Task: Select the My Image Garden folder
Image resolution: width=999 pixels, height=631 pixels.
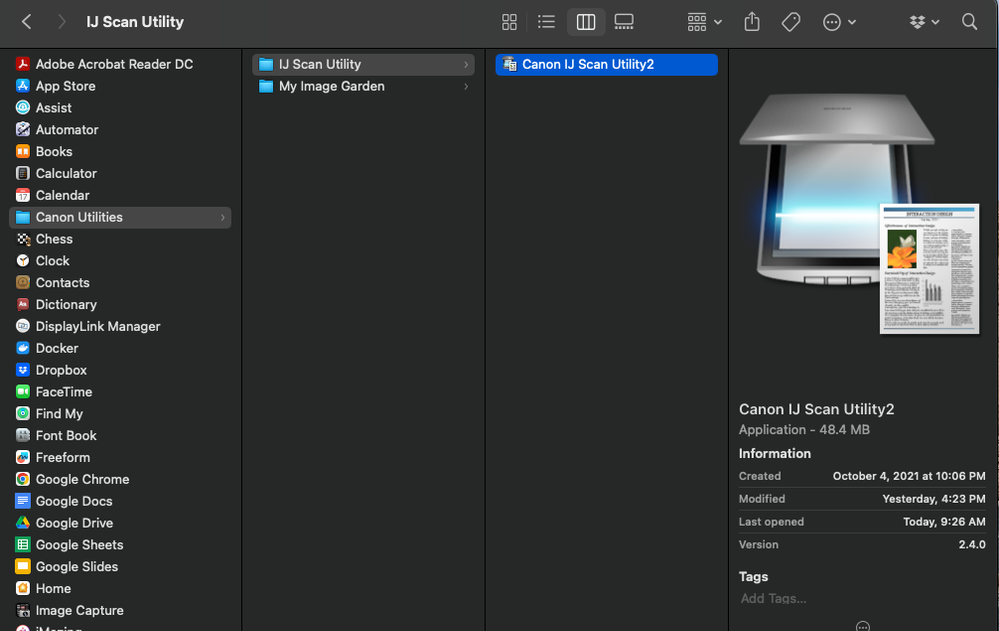Action: click(331, 86)
